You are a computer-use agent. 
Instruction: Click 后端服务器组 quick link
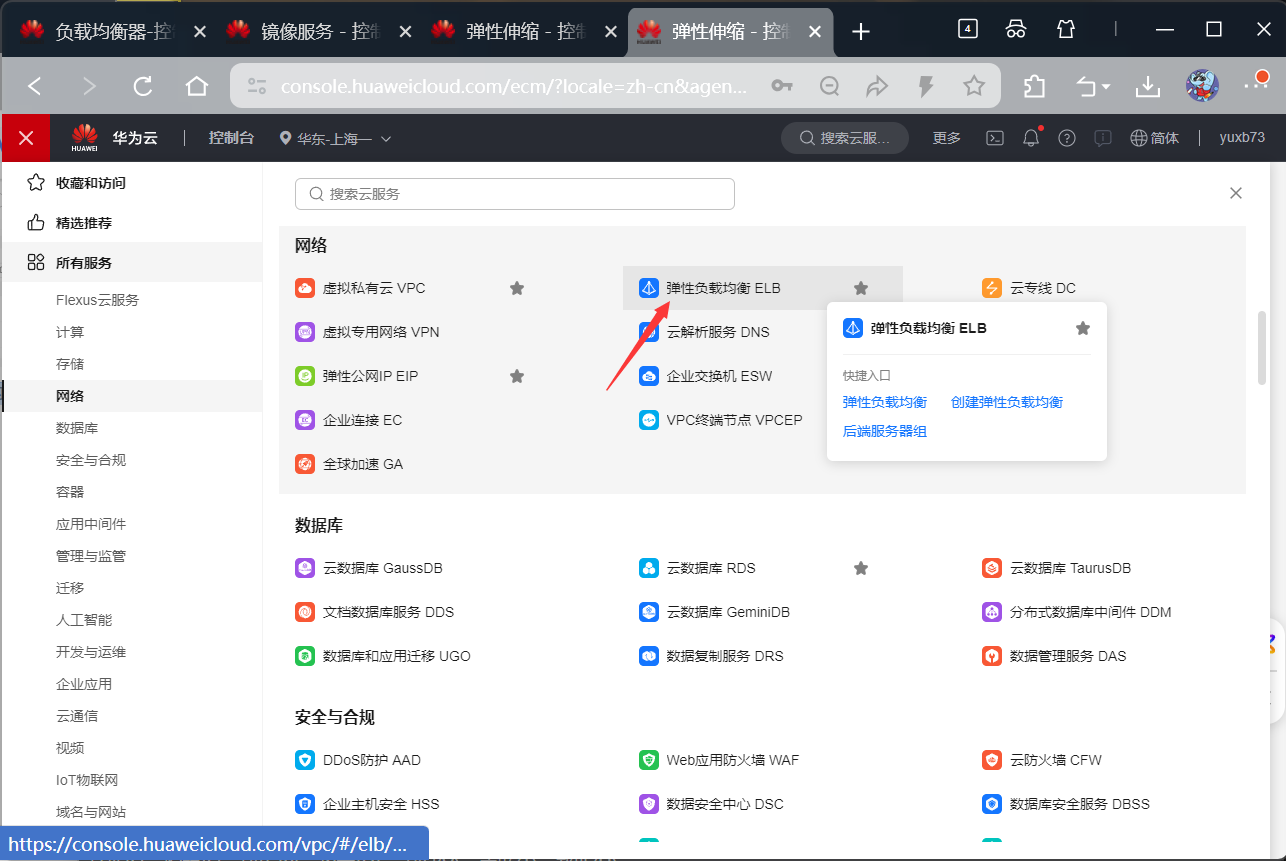pyautogui.click(x=885, y=432)
